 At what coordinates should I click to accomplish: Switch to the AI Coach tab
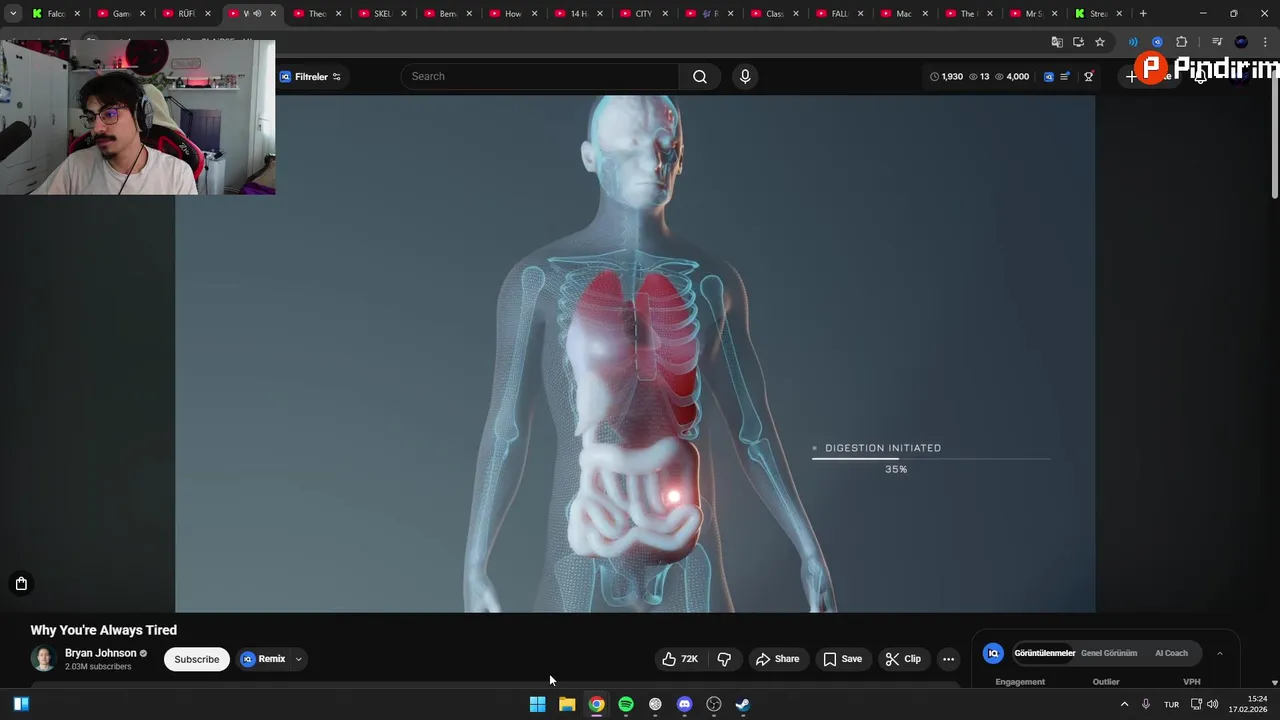[x=1171, y=653]
